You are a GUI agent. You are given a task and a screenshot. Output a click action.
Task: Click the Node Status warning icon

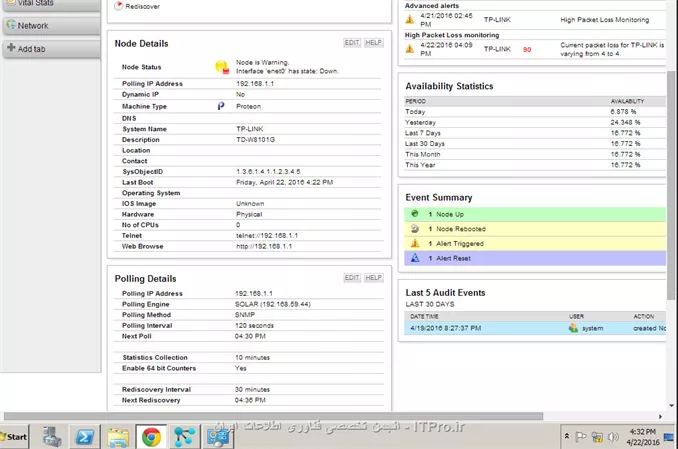(222, 67)
